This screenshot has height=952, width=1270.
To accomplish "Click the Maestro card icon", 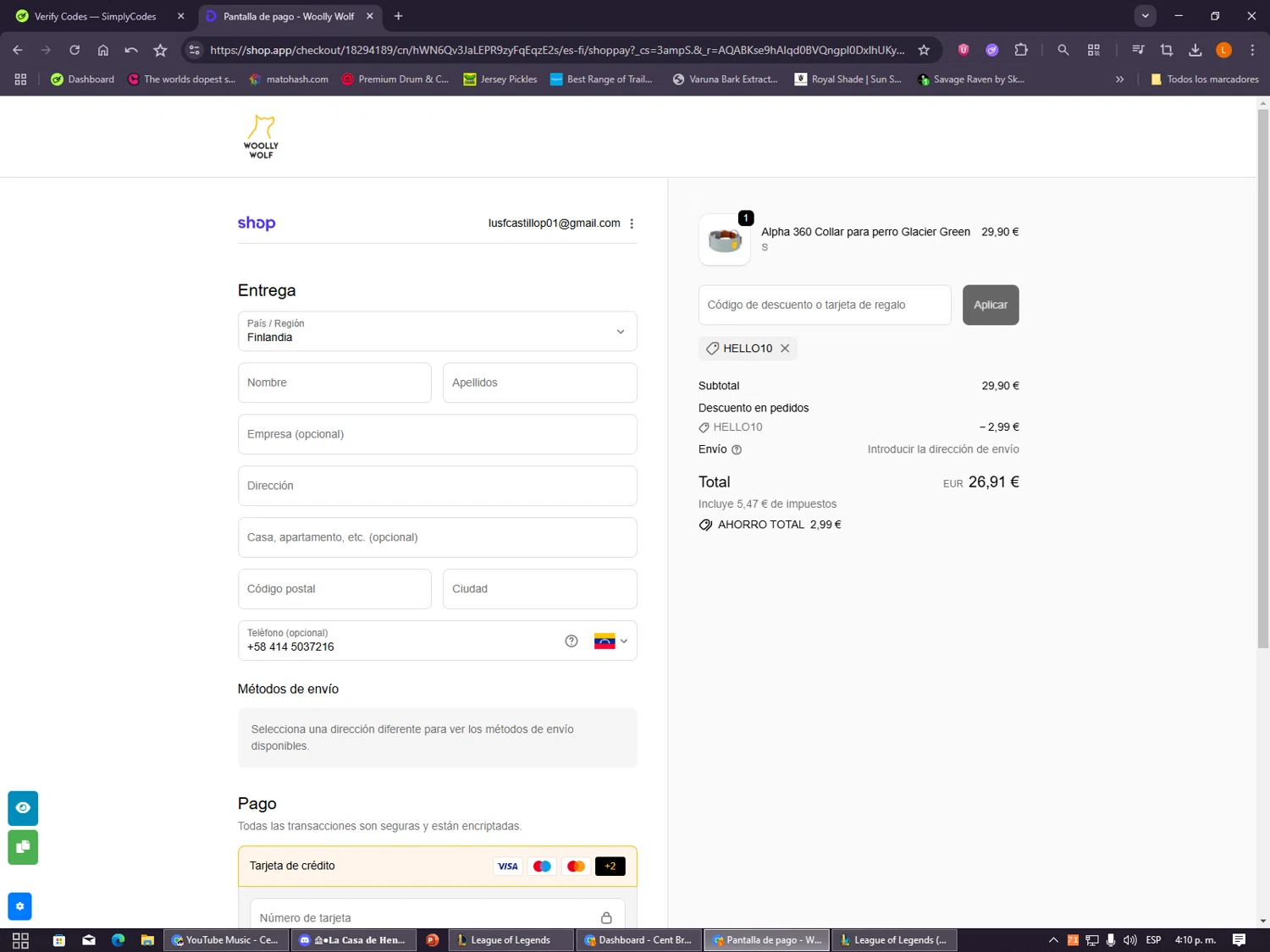I will click(x=542, y=866).
